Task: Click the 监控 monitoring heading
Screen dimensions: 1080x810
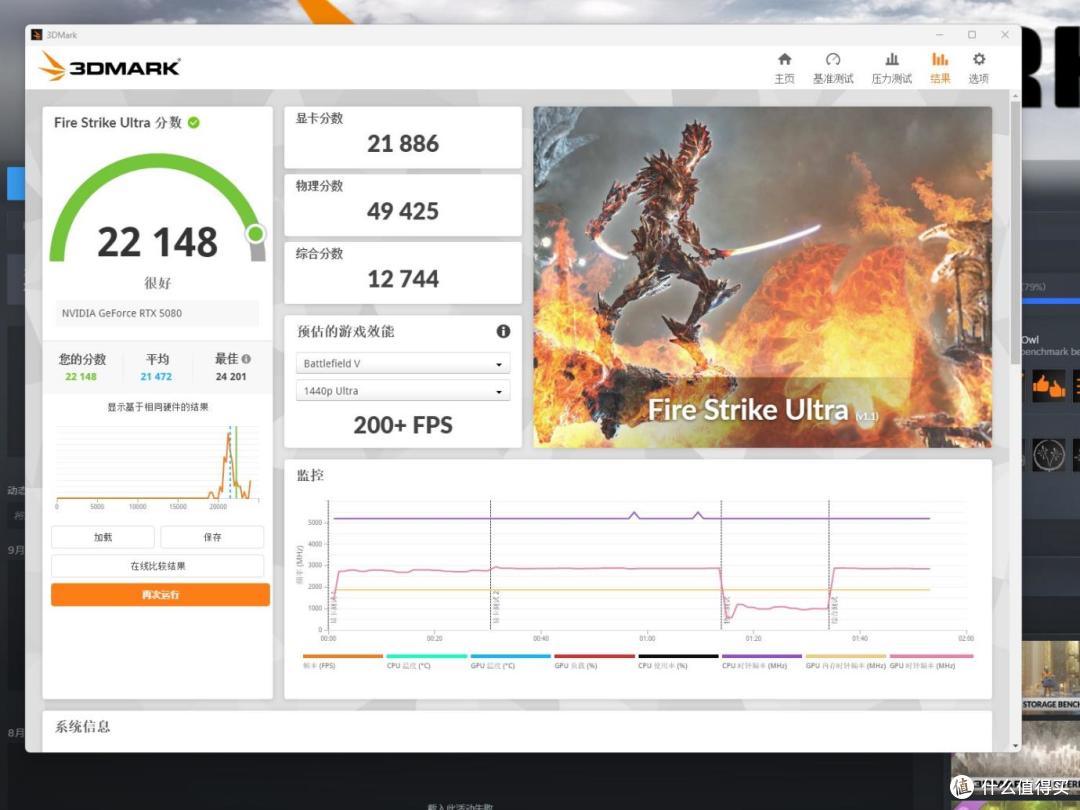Action: point(310,475)
